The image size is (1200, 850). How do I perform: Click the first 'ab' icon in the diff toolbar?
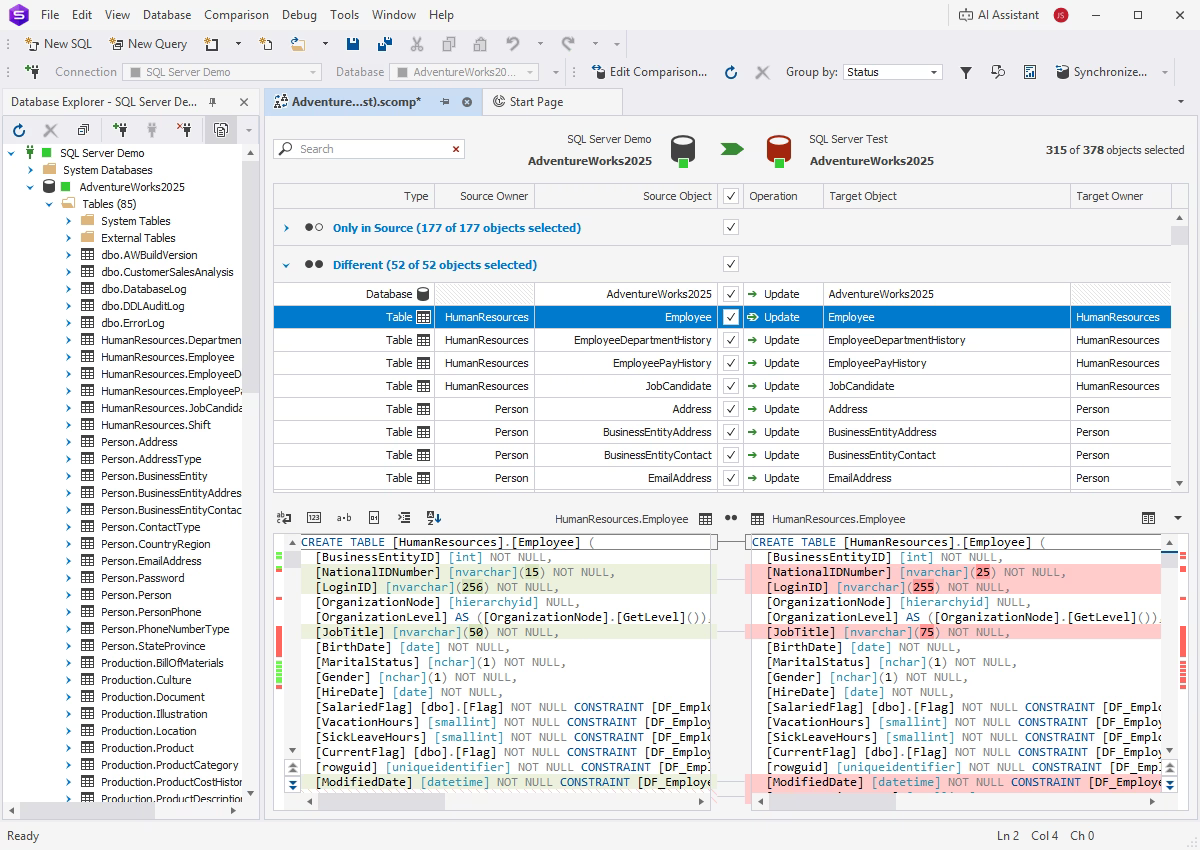click(x=284, y=518)
